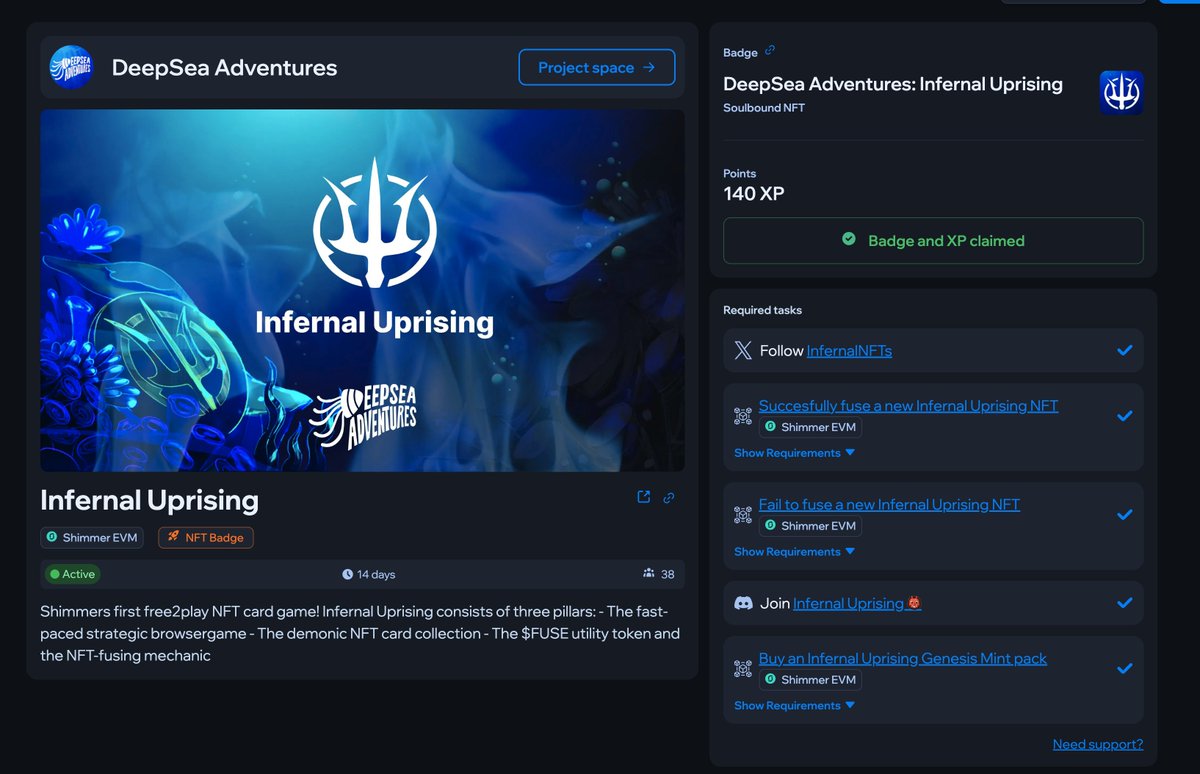Click the Infernal Uprising heading below banner
1200x774 pixels.
(149, 499)
